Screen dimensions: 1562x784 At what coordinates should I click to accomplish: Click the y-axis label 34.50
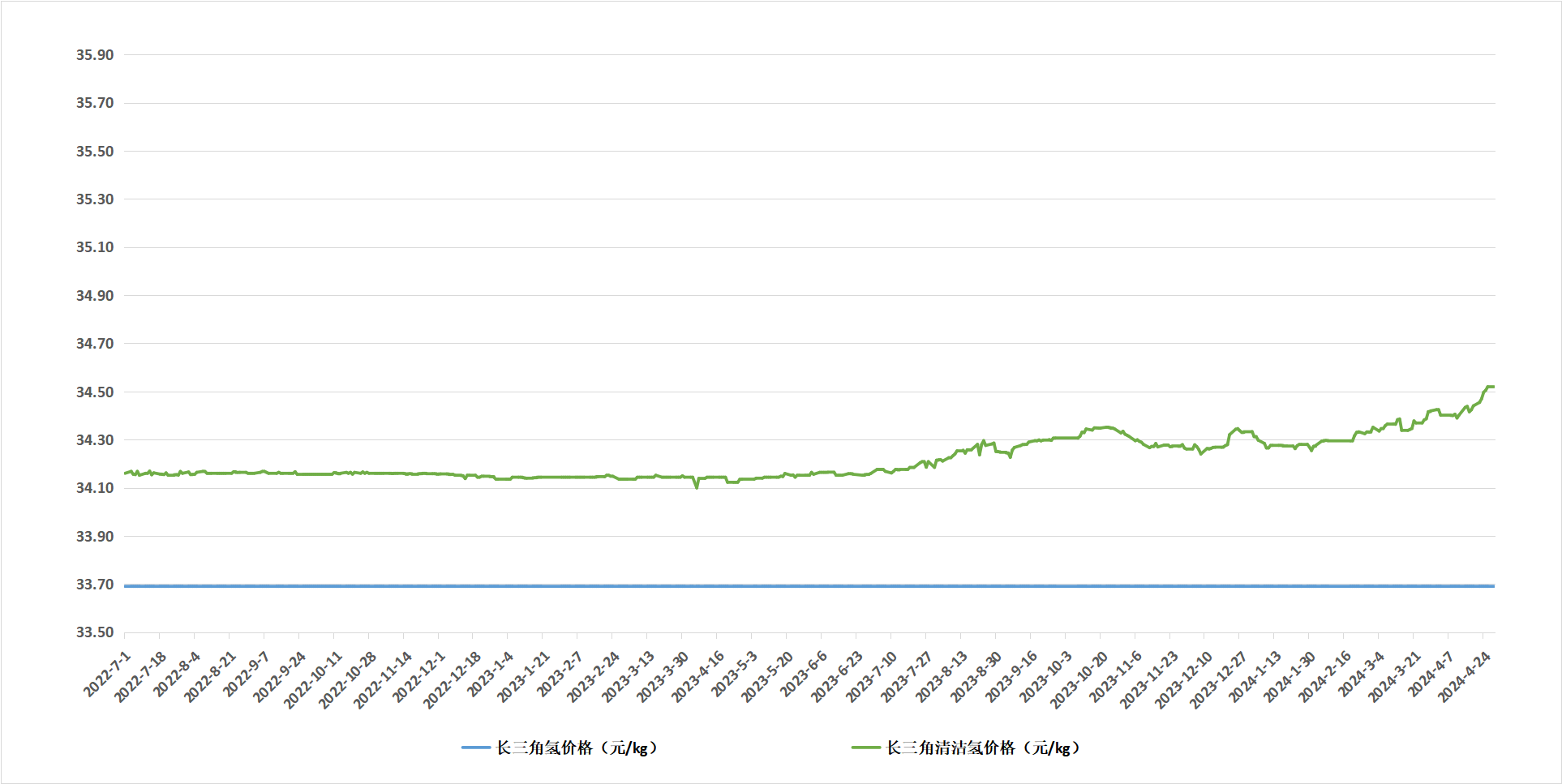point(95,392)
